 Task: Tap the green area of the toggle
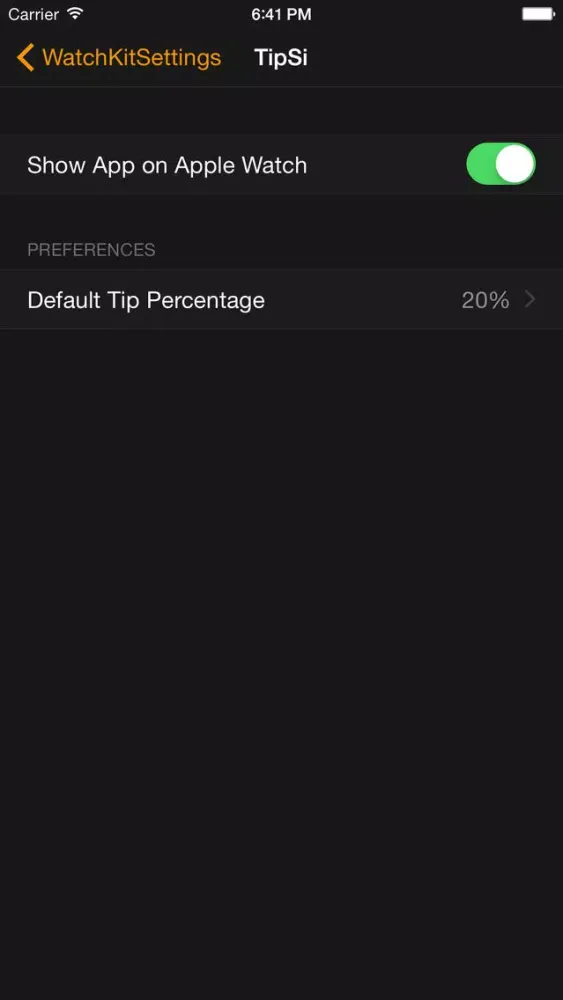[x=481, y=164]
